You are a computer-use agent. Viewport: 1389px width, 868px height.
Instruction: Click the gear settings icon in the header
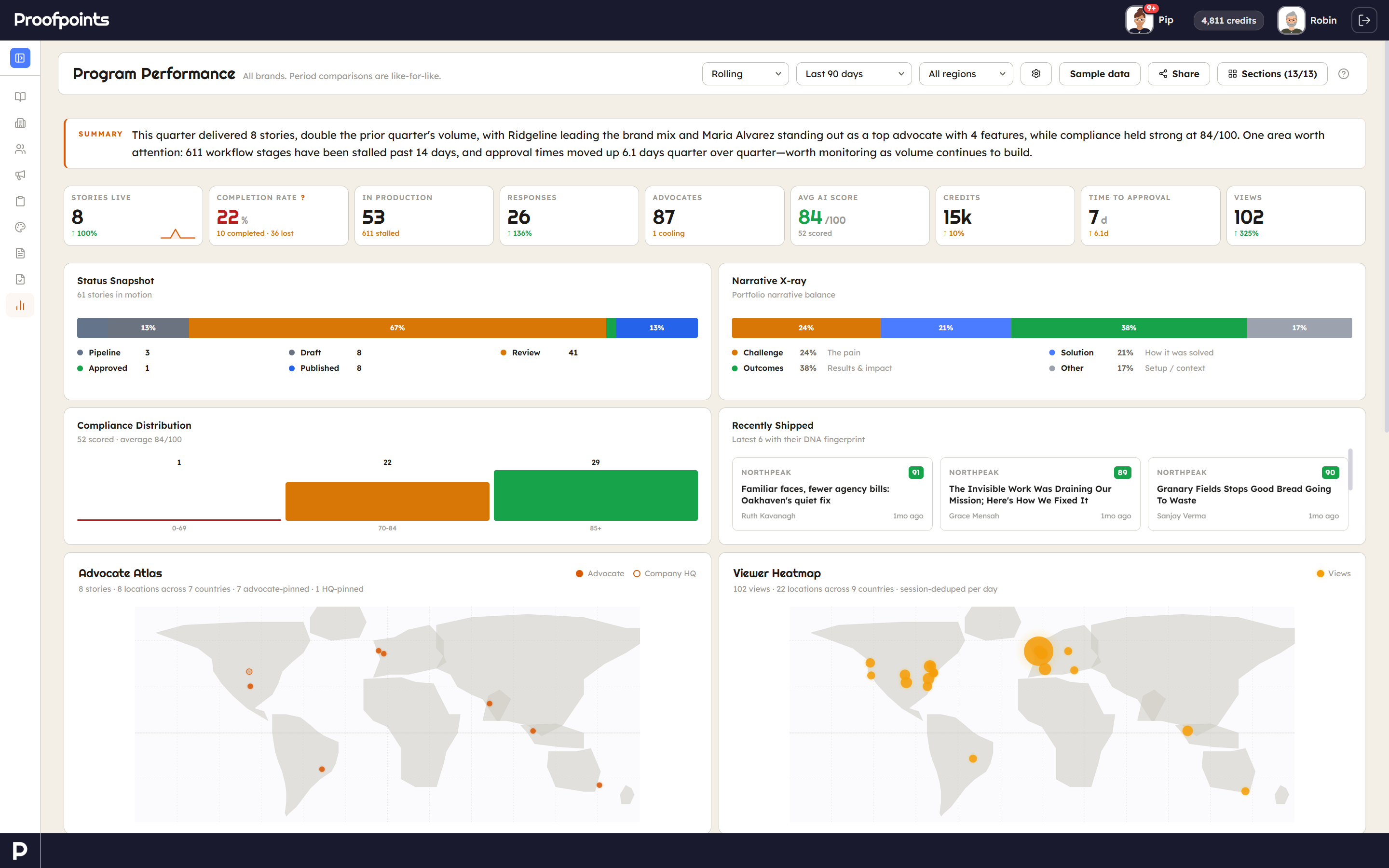click(1036, 73)
